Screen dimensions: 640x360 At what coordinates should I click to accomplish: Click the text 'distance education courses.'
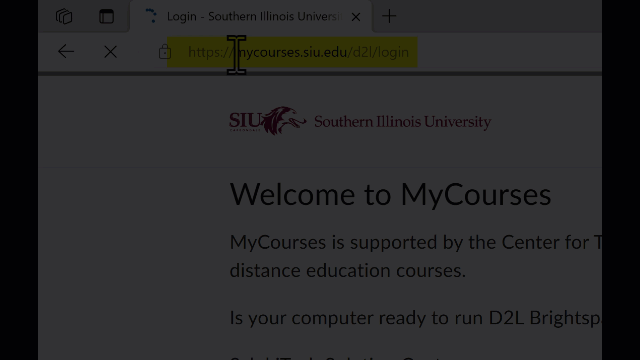point(348,270)
